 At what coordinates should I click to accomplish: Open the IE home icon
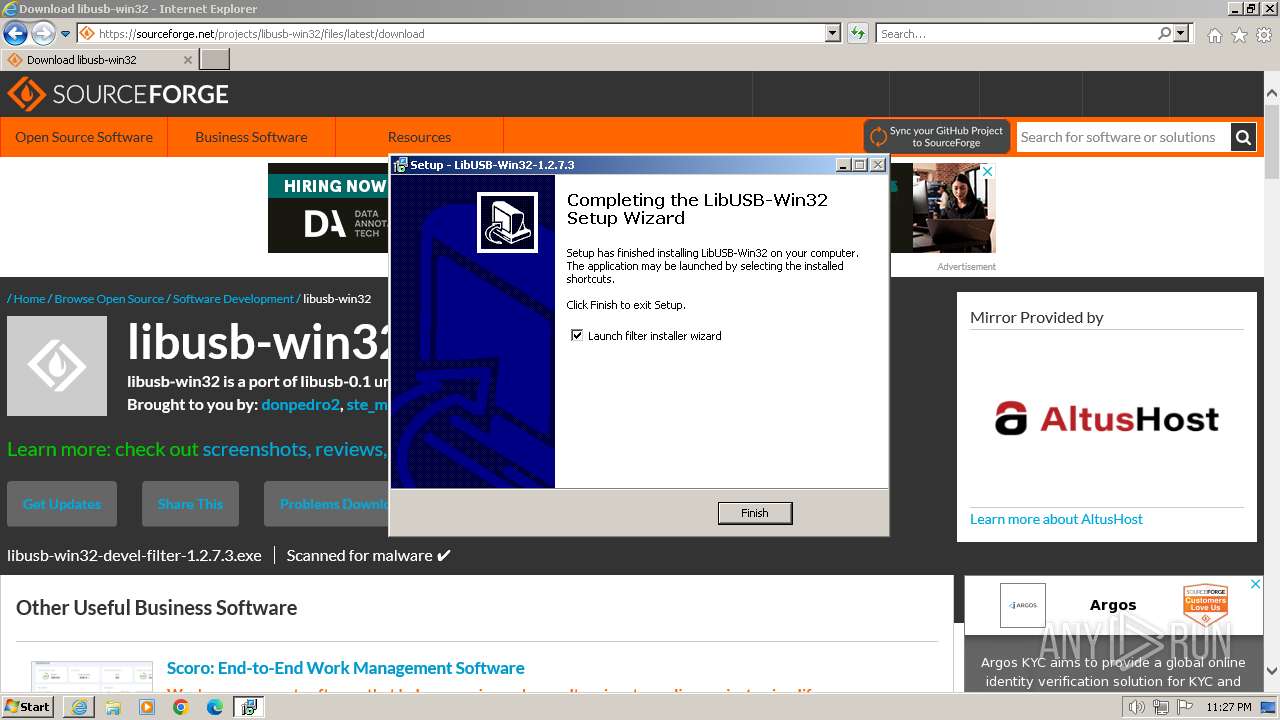(1214, 35)
